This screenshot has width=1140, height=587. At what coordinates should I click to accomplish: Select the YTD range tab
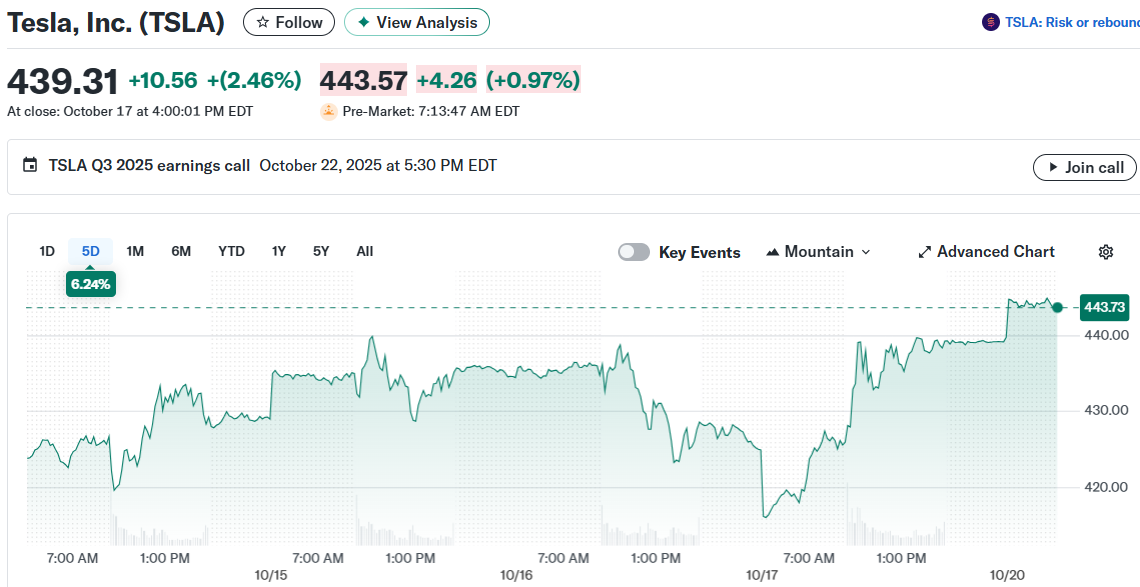pos(231,251)
